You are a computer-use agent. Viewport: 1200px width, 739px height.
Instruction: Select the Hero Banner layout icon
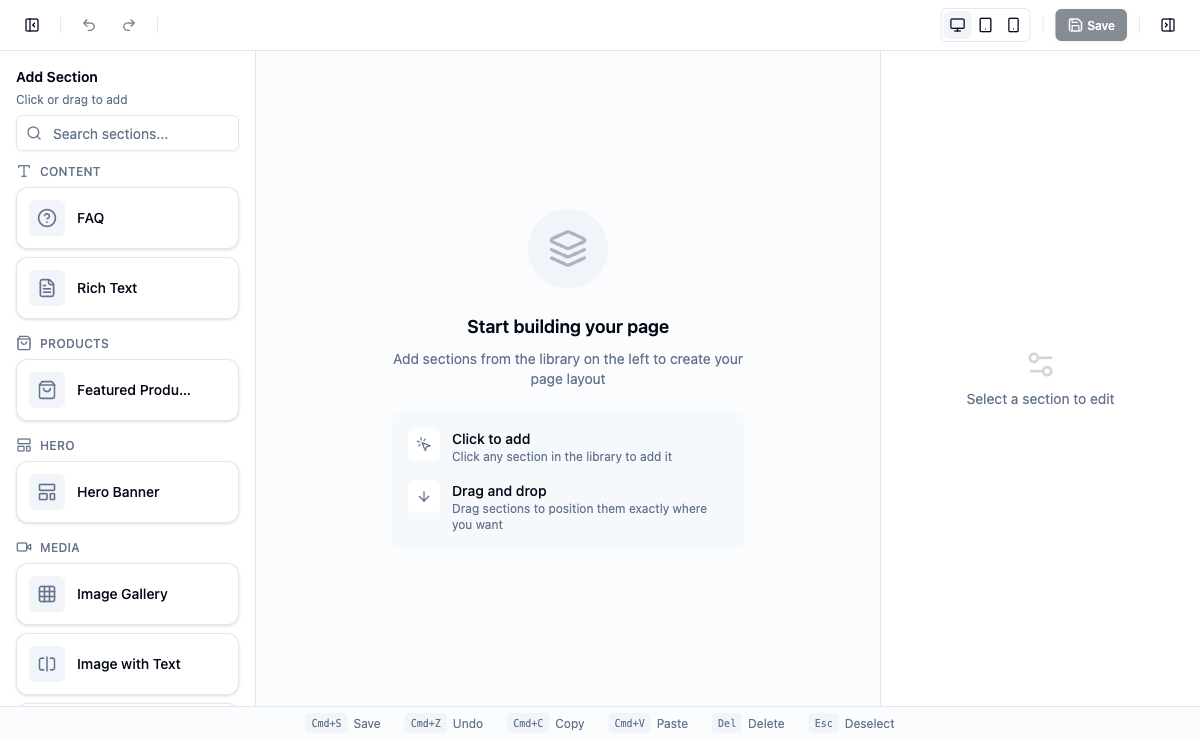47,492
